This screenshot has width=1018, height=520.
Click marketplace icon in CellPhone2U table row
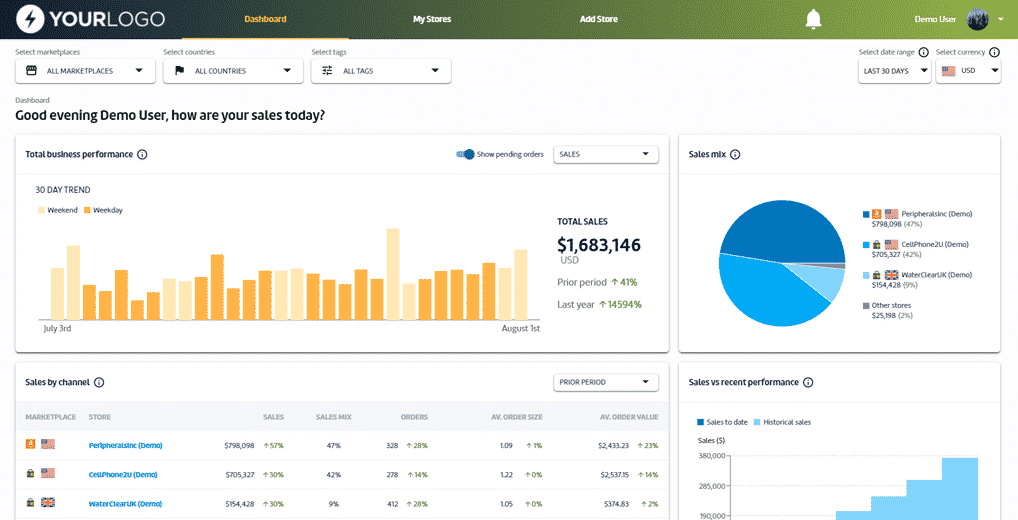tap(30, 474)
